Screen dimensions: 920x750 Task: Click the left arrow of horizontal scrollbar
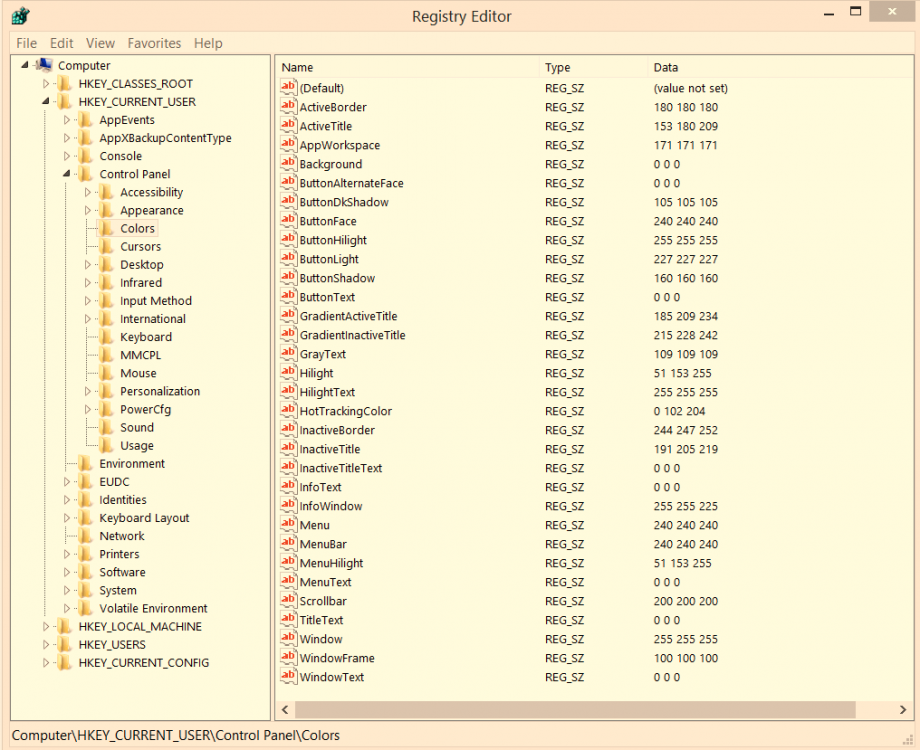(x=285, y=710)
